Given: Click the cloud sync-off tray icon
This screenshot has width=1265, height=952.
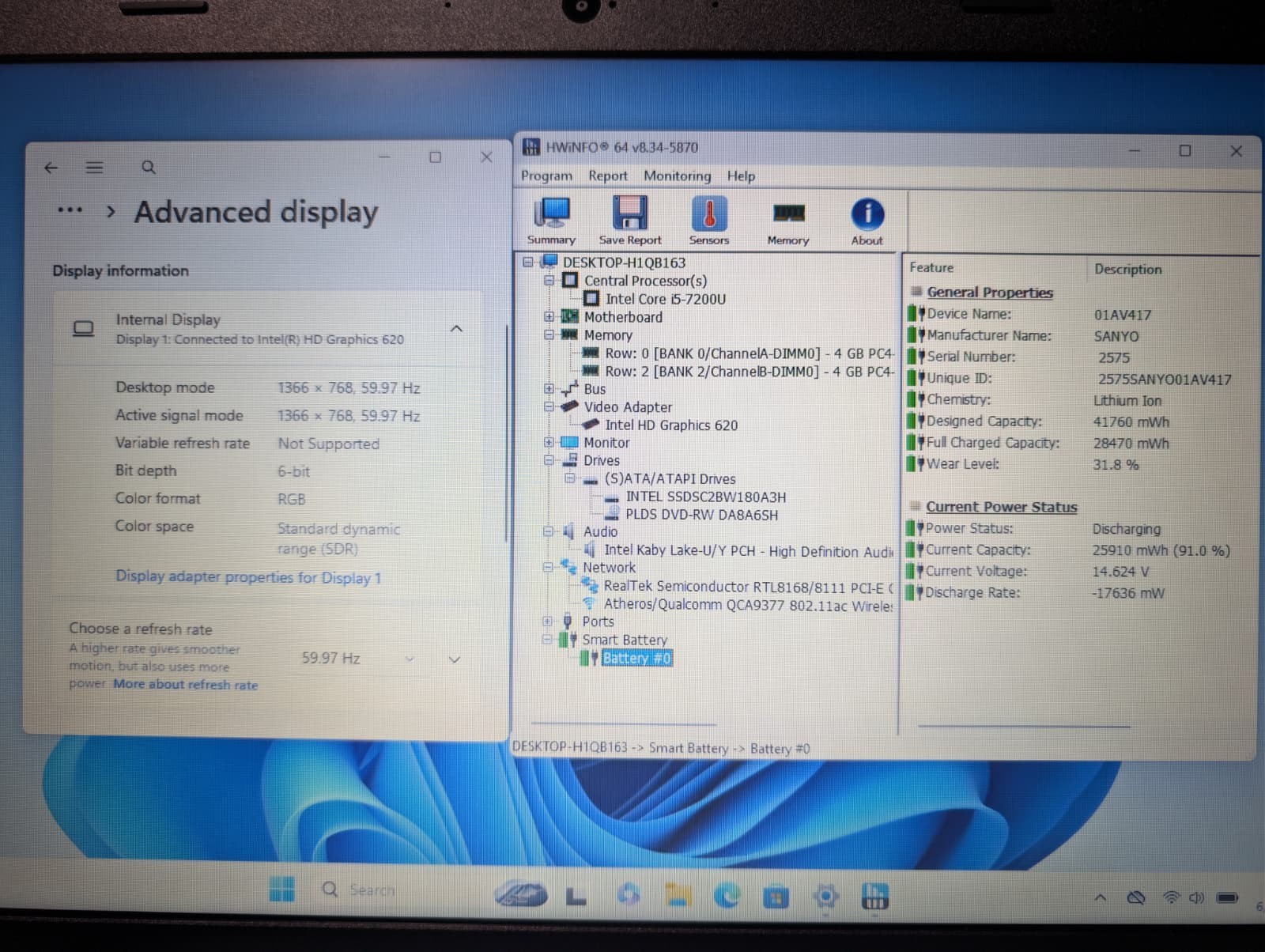Looking at the screenshot, I should click(x=1135, y=897).
